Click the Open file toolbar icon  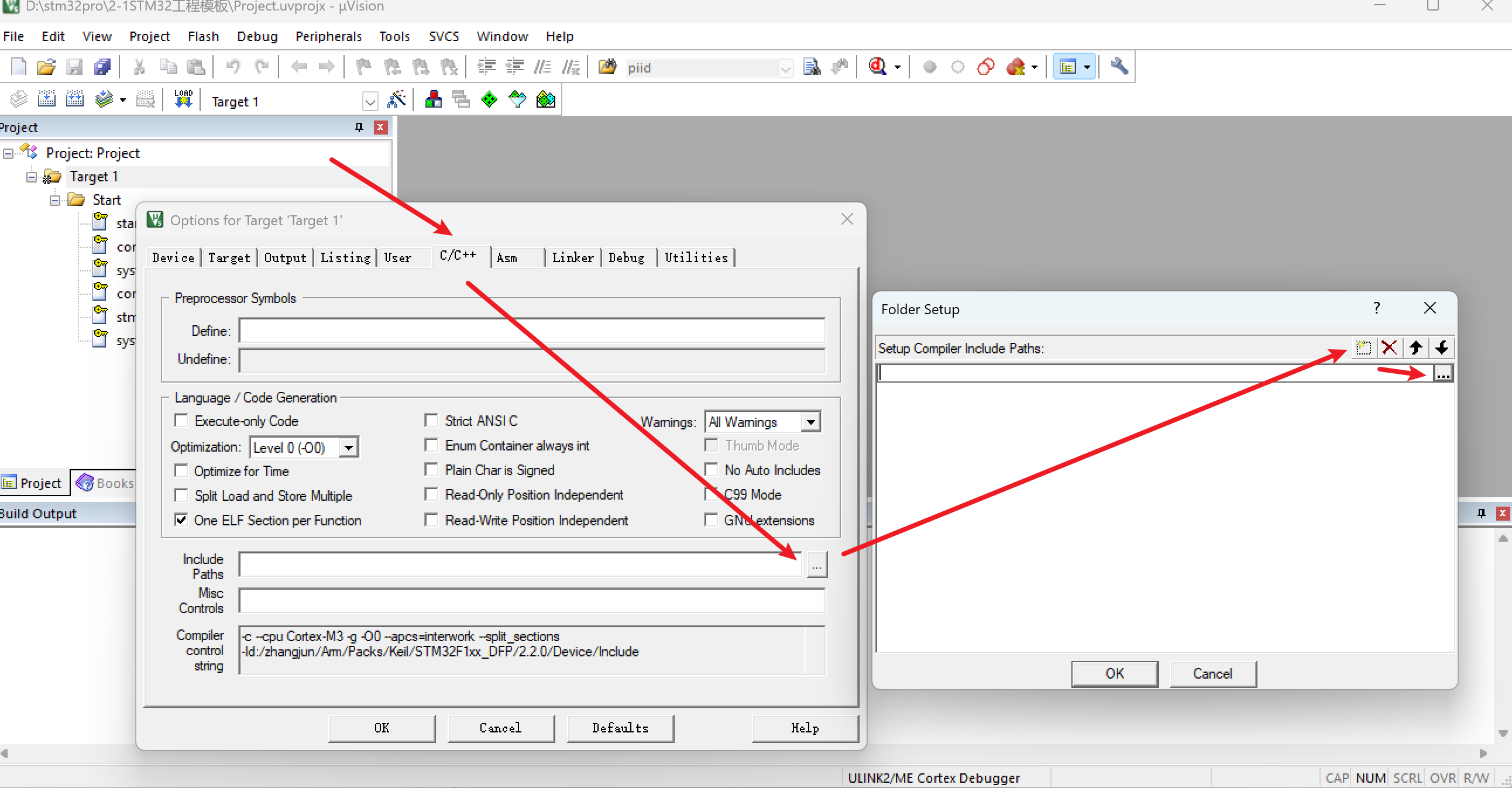pyautogui.click(x=46, y=67)
